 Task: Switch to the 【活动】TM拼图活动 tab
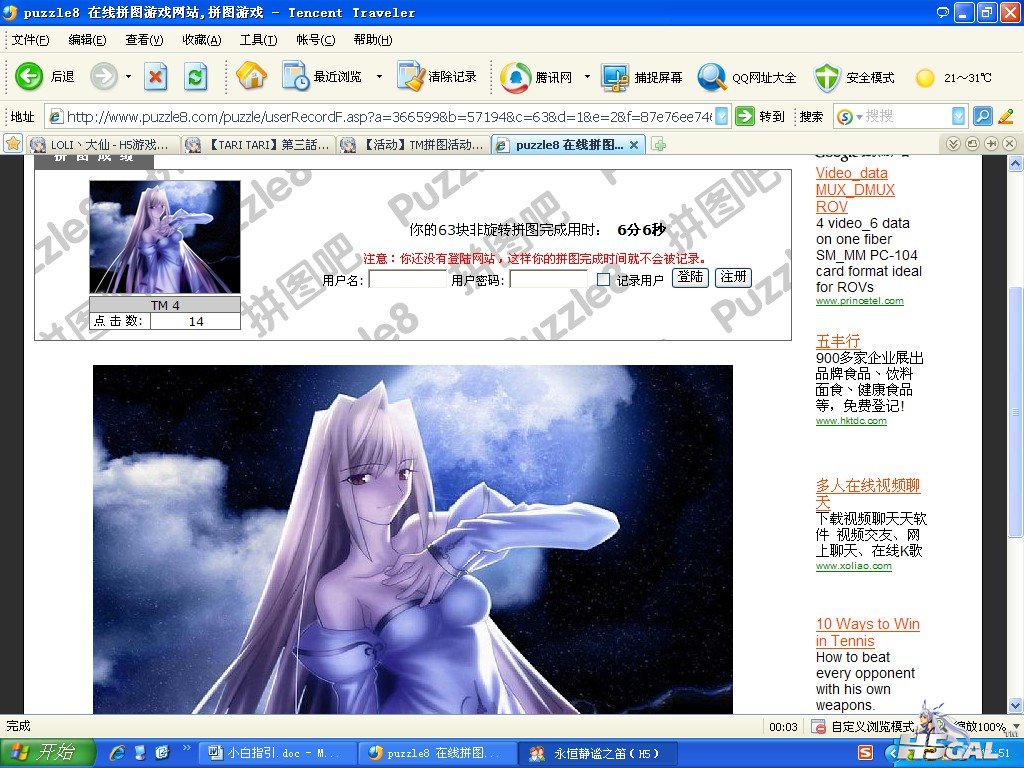413,144
